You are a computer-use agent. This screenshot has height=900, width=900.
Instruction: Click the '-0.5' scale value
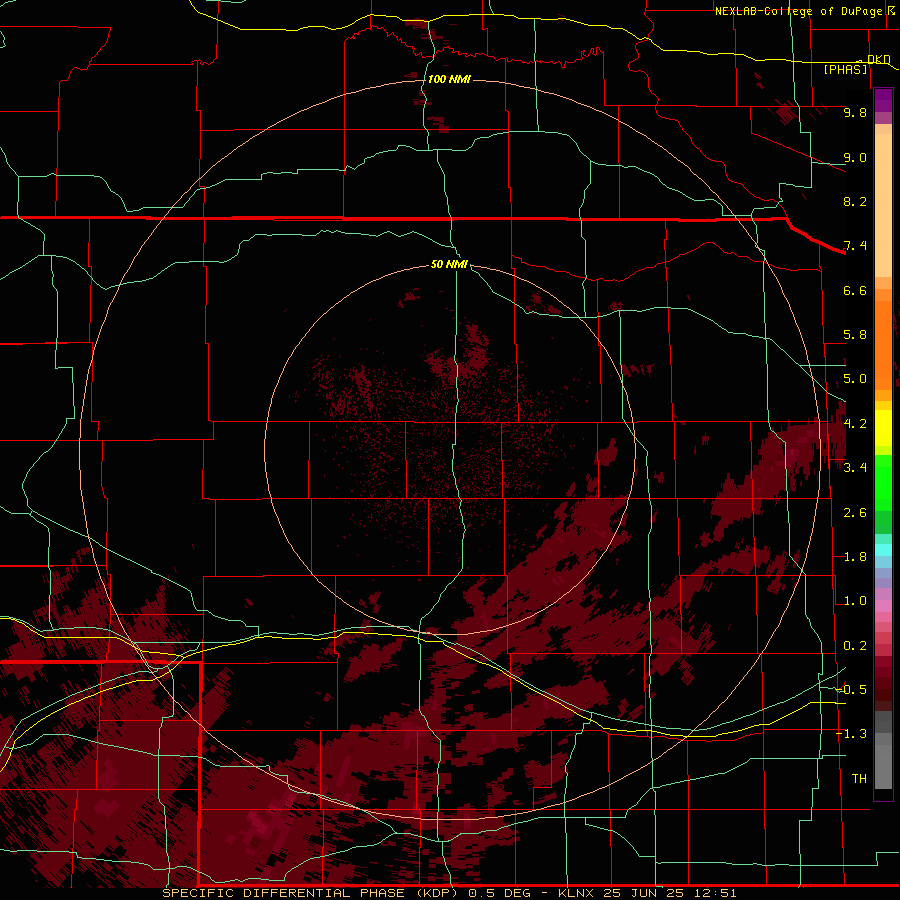pyautogui.click(x=852, y=689)
